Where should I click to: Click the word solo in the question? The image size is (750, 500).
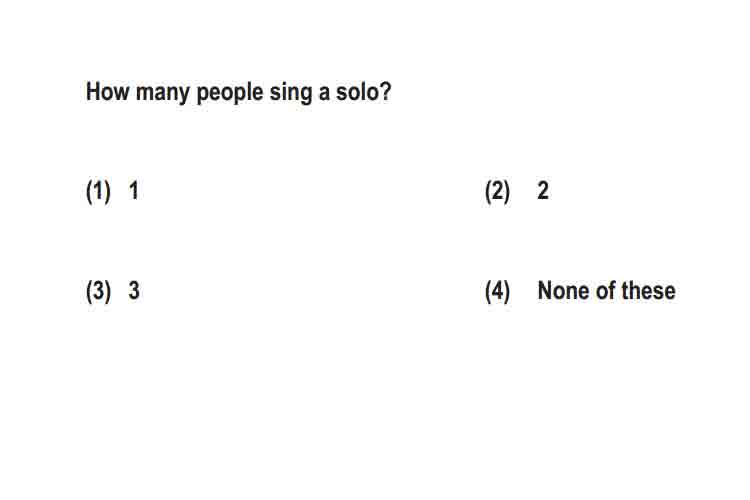click(x=357, y=91)
